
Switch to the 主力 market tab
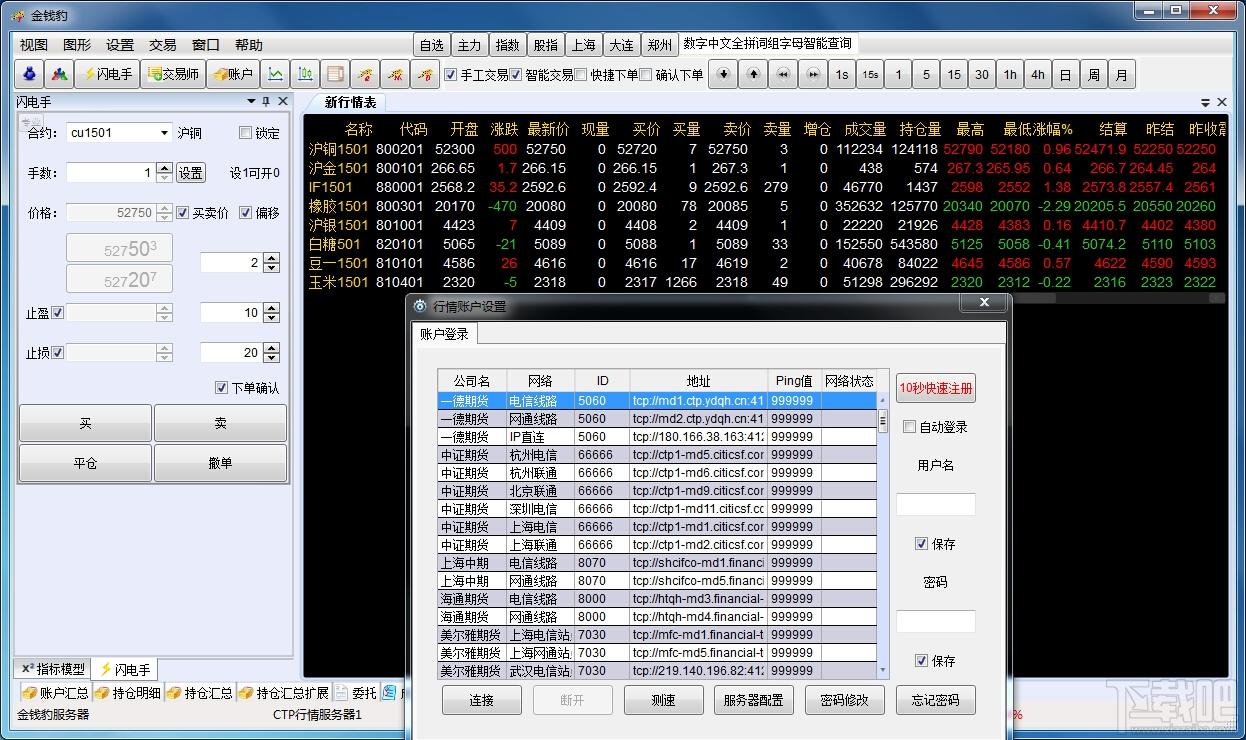click(x=469, y=45)
